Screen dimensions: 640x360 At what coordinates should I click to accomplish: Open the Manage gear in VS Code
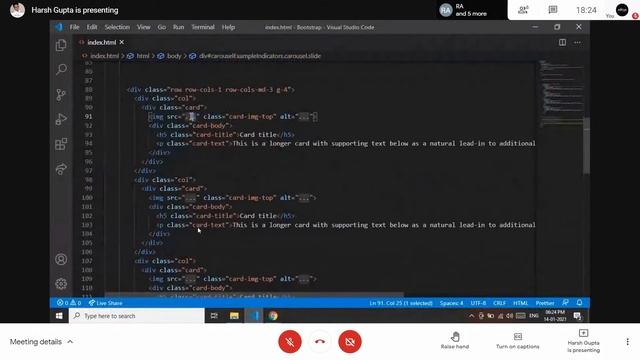tap(61, 284)
